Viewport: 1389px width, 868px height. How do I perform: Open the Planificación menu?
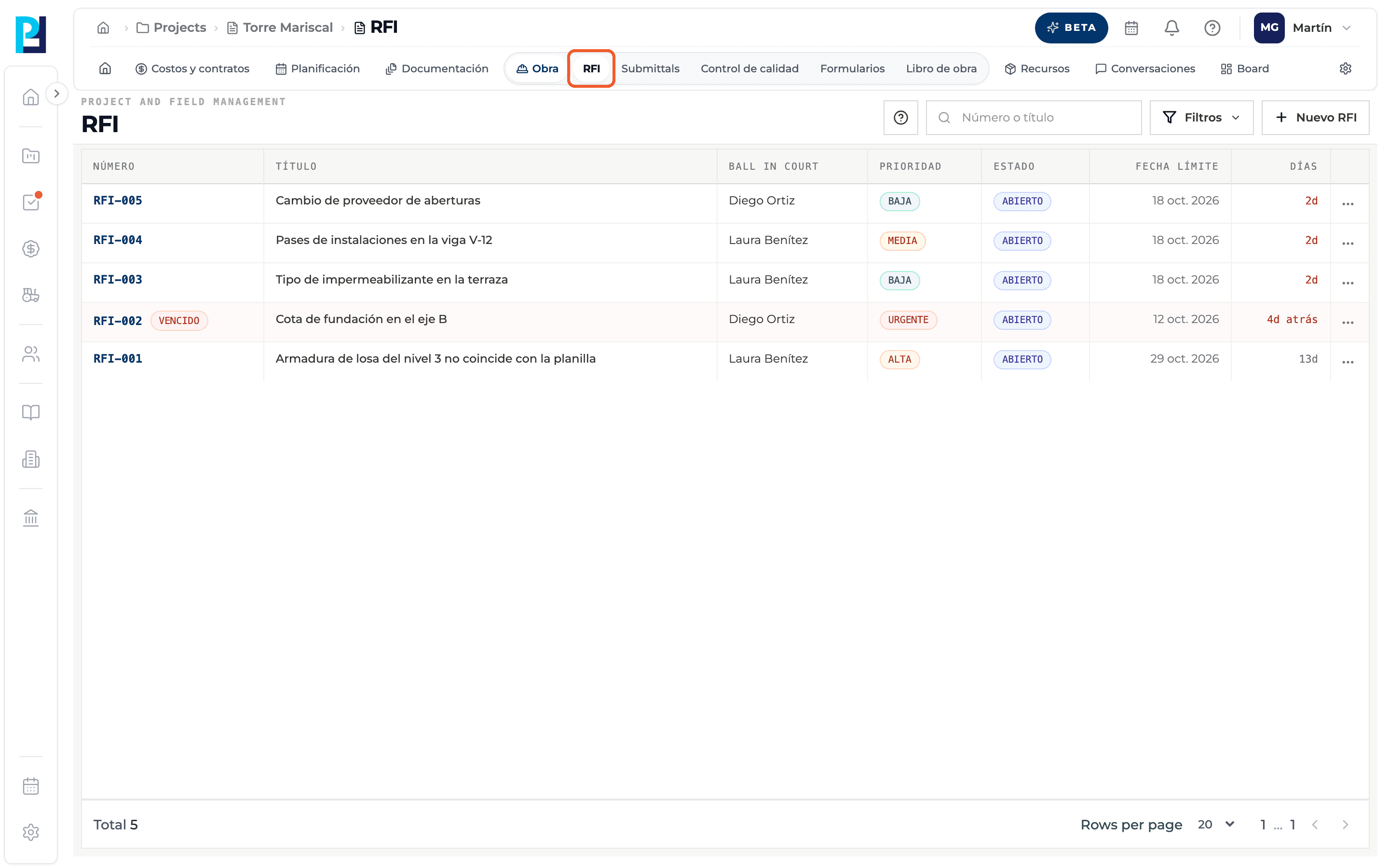tap(317, 68)
